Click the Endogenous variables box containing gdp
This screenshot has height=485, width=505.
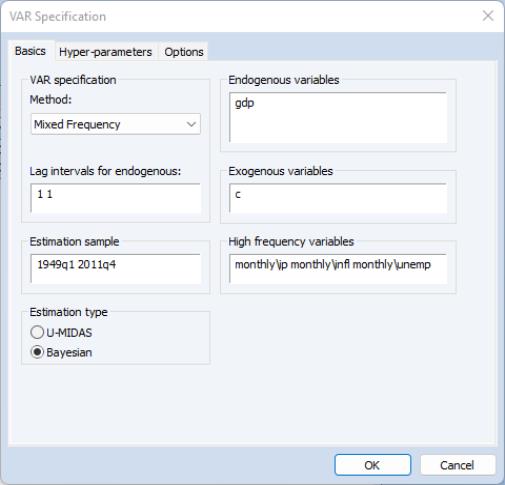pyautogui.click(x=338, y=117)
